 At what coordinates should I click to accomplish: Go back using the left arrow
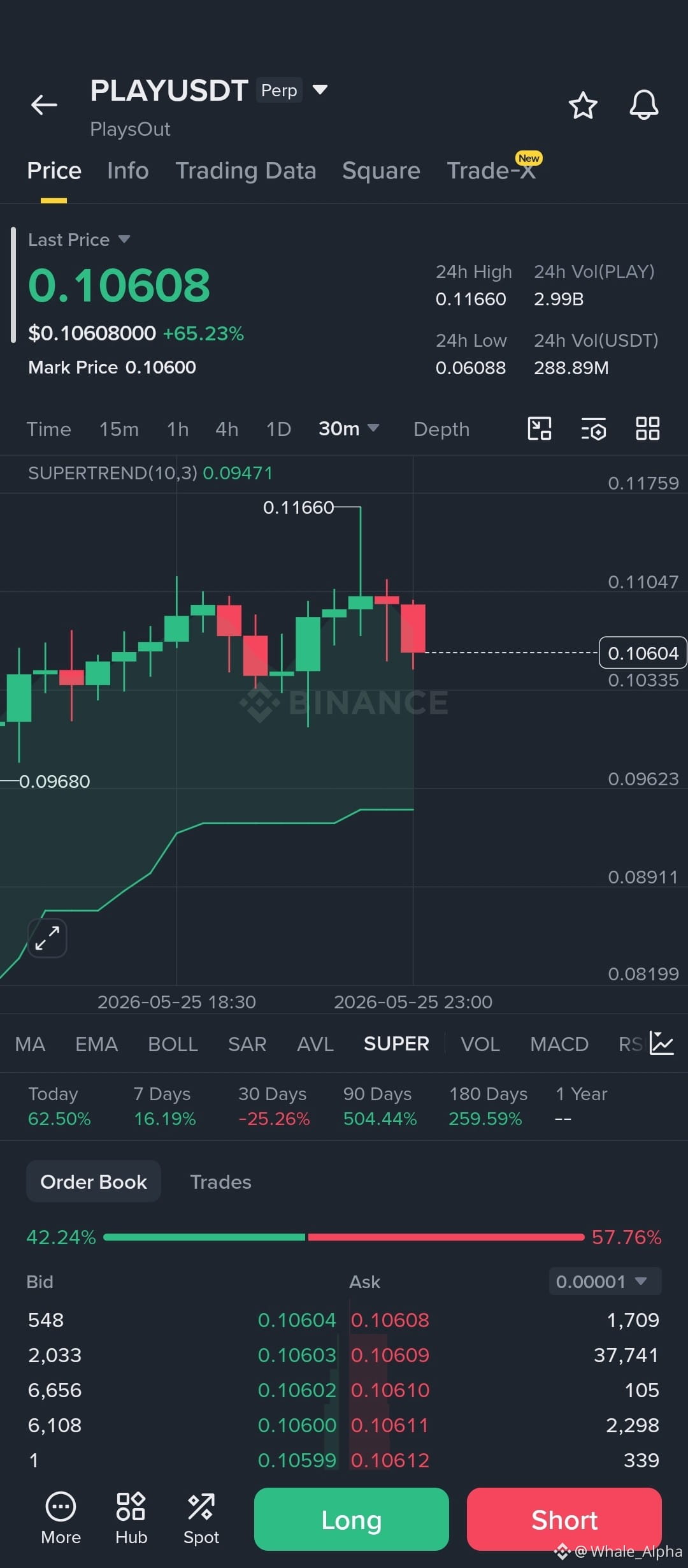pyautogui.click(x=44, y=105)
